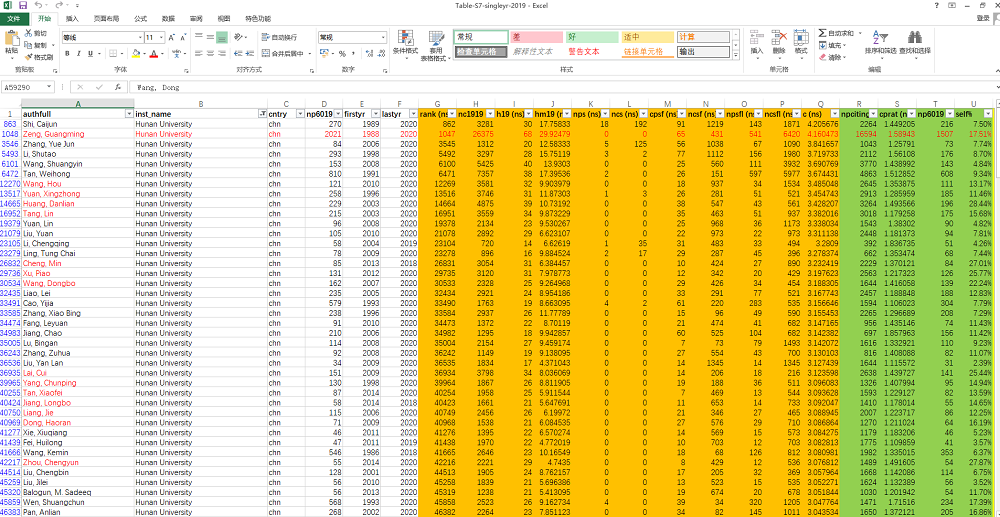Viewport: 1000px width, 517px height.
Task: Open Find & Select (查找和选择) binoculars
Action: [x=914, y=38]
